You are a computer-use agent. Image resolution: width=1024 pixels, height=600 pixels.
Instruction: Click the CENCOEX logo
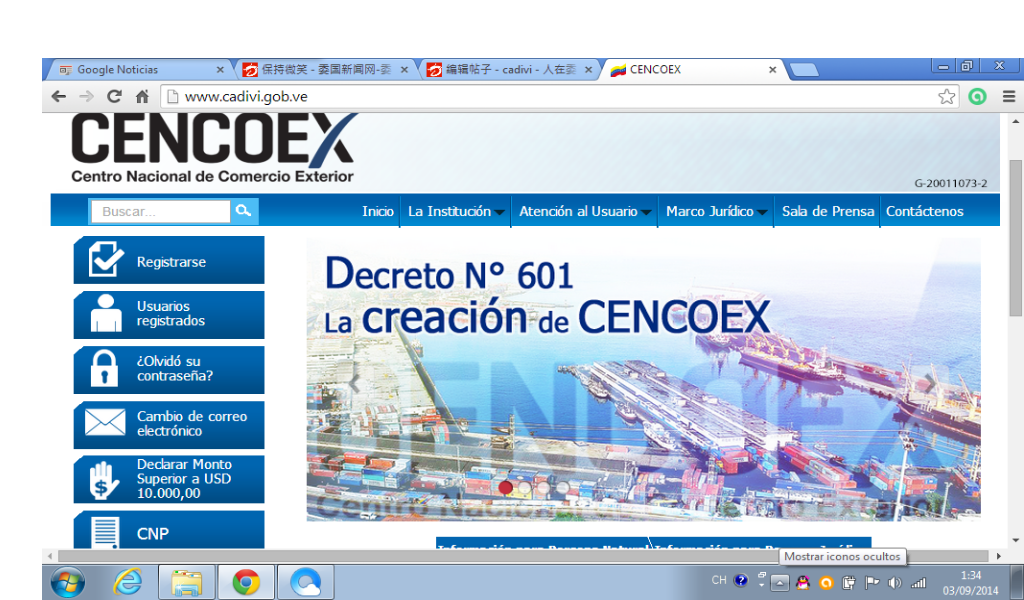(x=213, y=148)
